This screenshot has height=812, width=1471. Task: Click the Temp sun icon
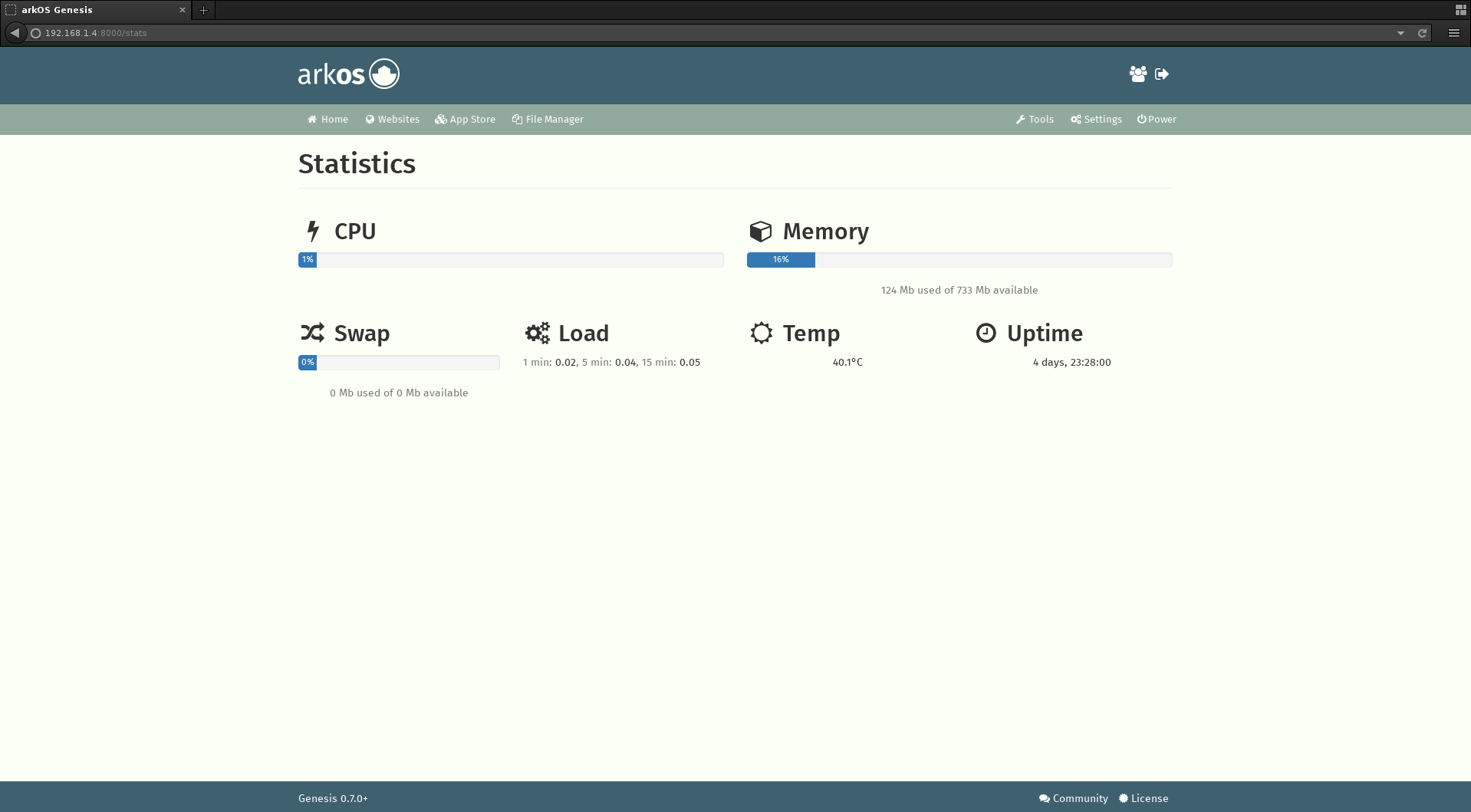[x=761, y=333]
